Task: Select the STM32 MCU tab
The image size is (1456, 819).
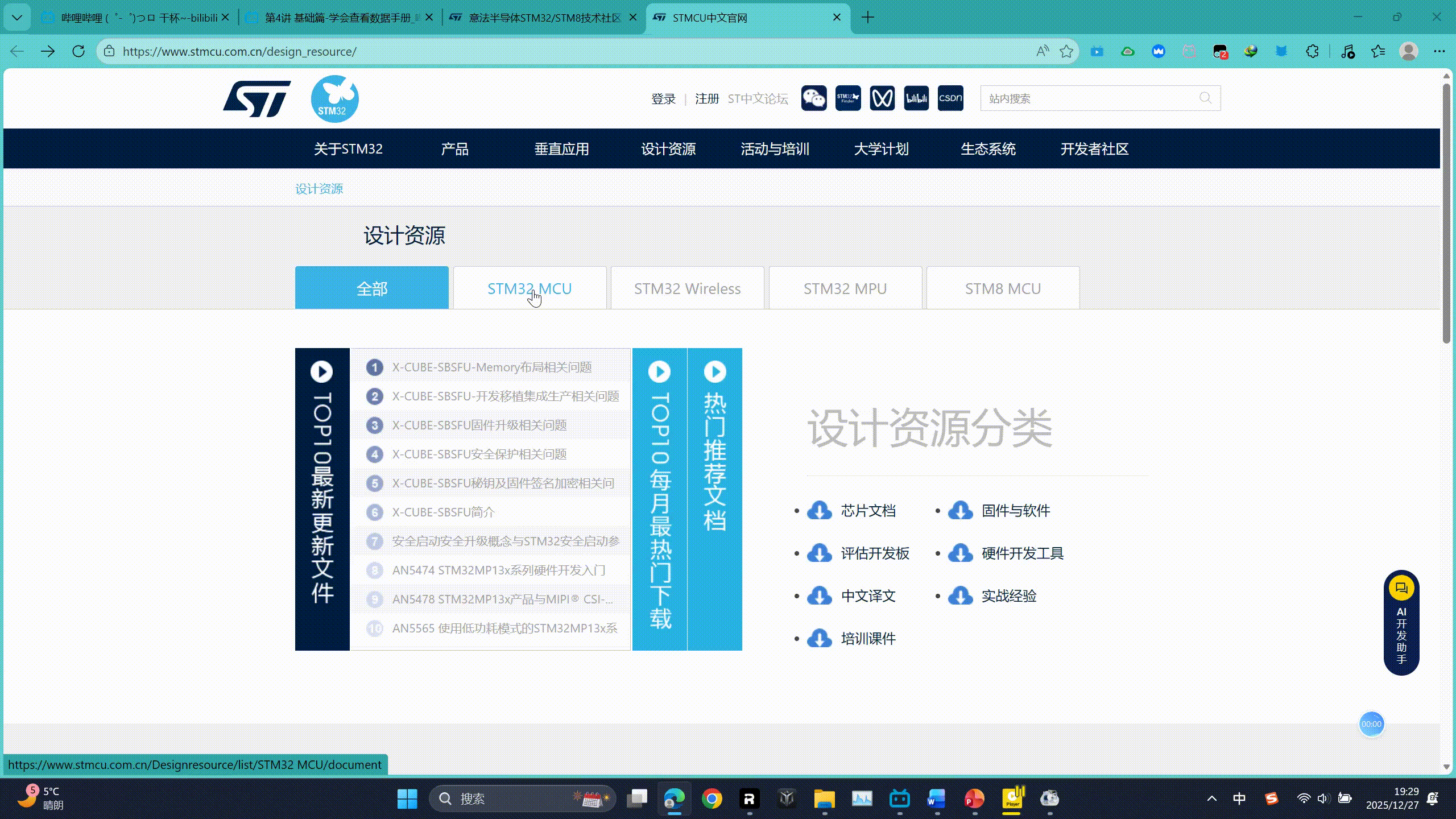Action: click(530, 288)
